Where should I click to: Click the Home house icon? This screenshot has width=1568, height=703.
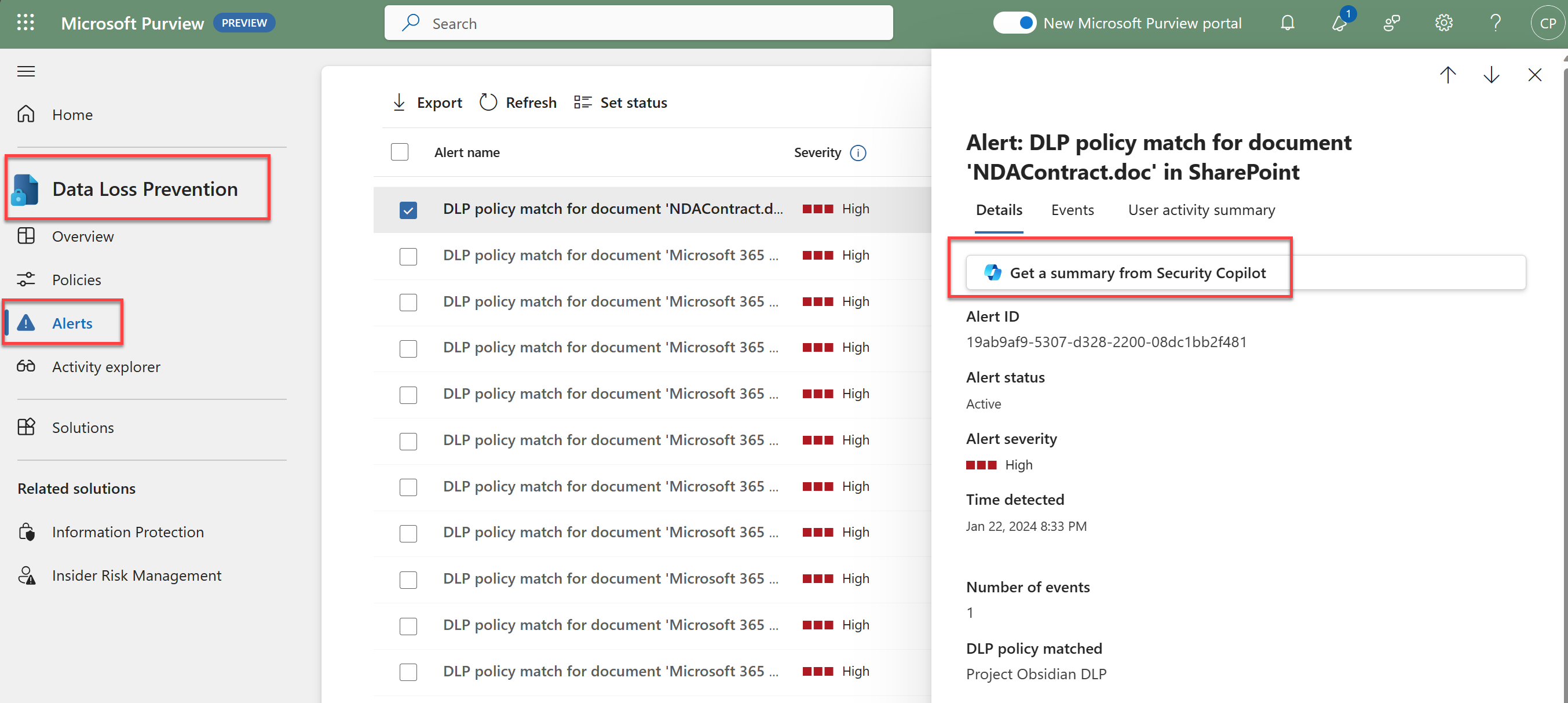25,115
